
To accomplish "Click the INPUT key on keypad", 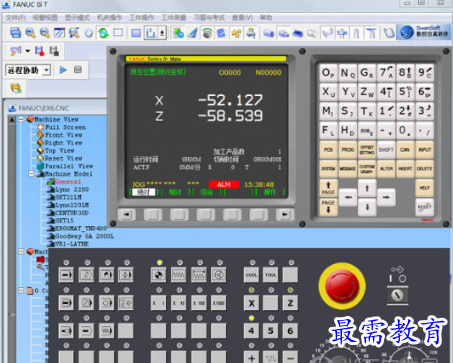I will (425, 150).
